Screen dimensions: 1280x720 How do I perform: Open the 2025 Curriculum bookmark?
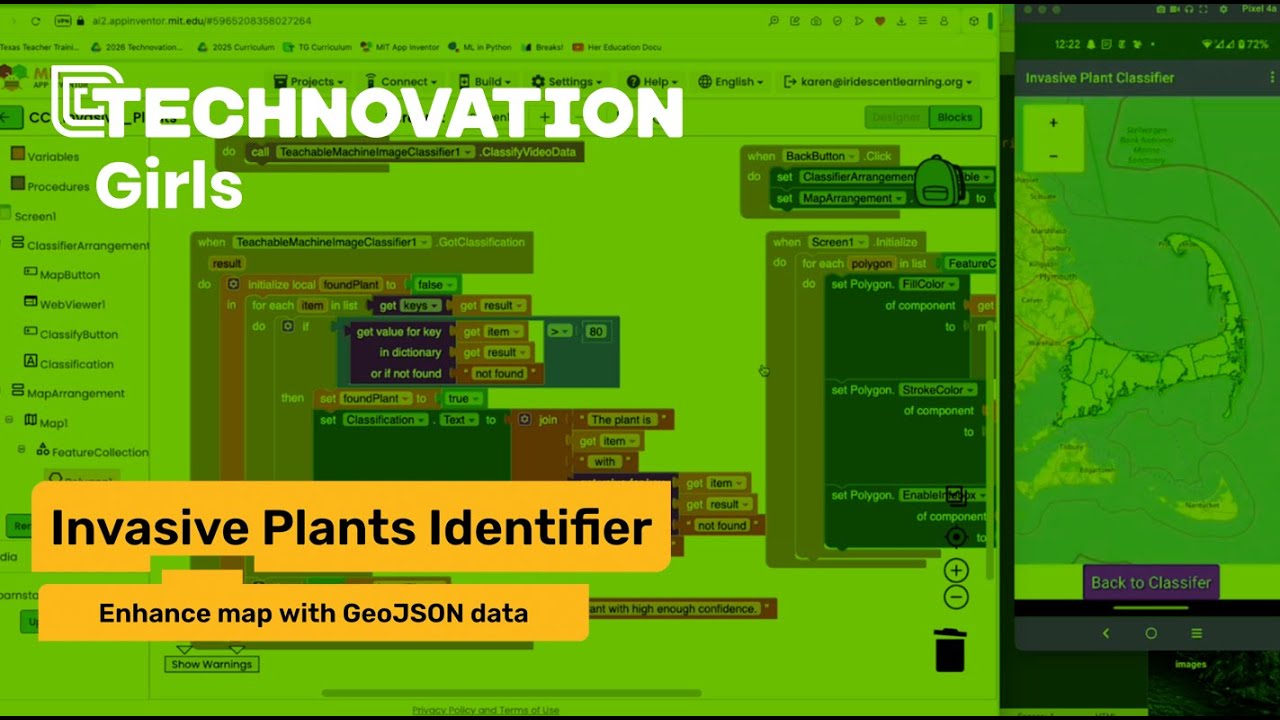click(237, 47)
